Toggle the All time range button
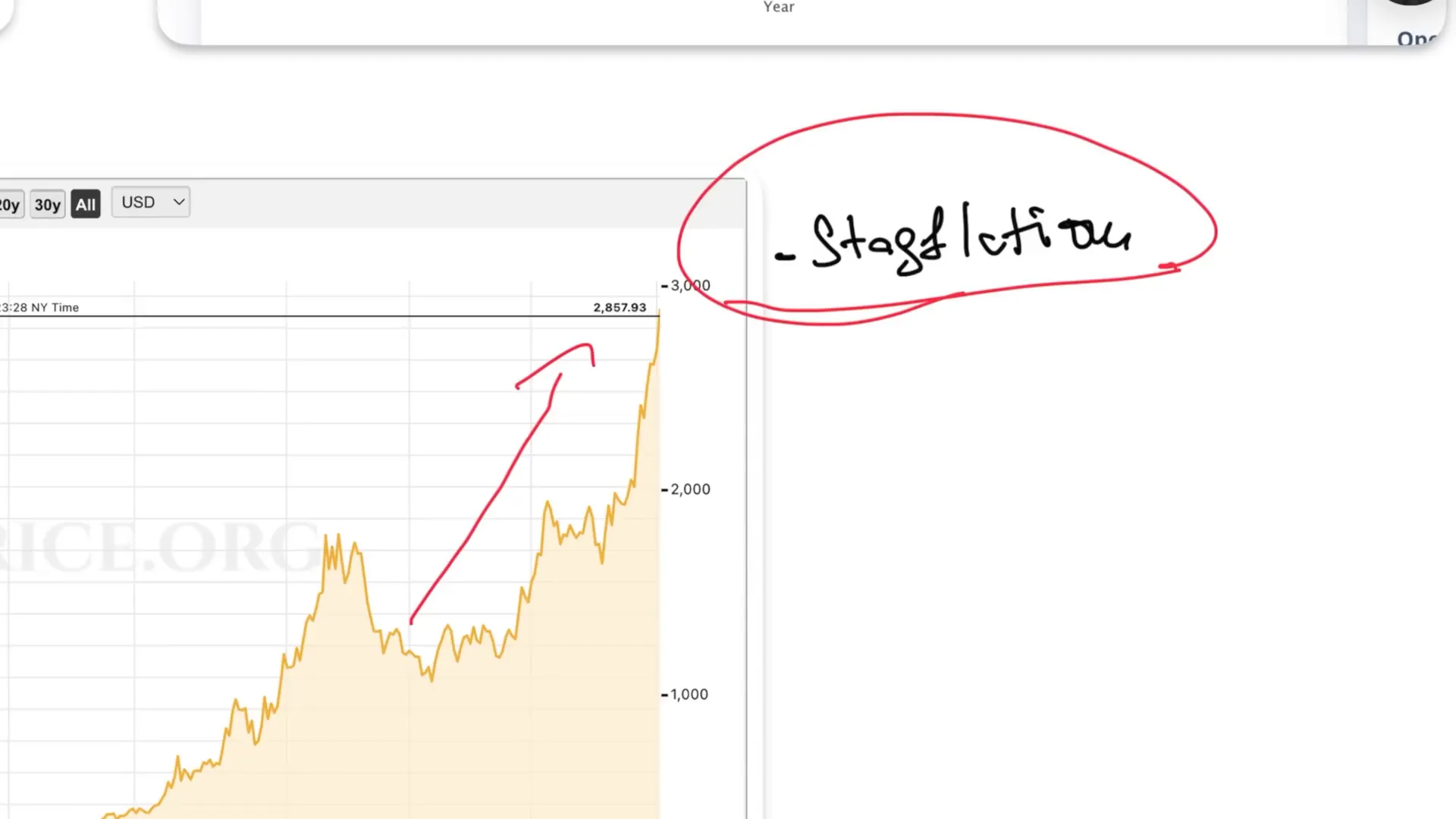The width and height of the screenshot is (1456, 819). (x=86, y=205)
